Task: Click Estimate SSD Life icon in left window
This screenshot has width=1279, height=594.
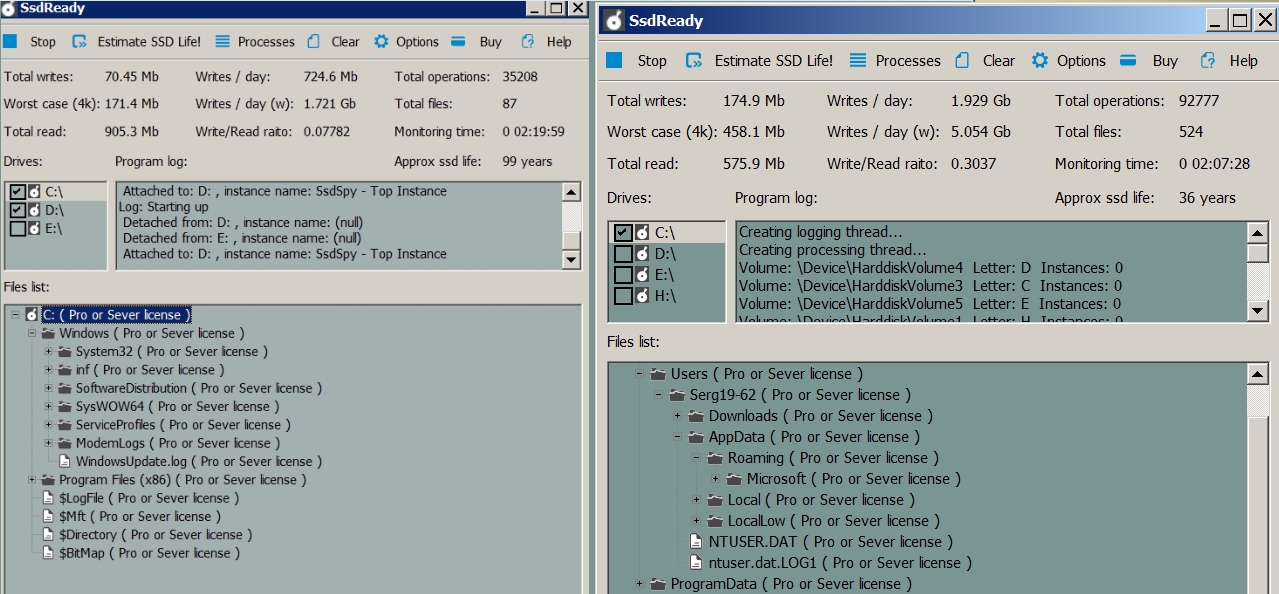Action: point(77,42)
